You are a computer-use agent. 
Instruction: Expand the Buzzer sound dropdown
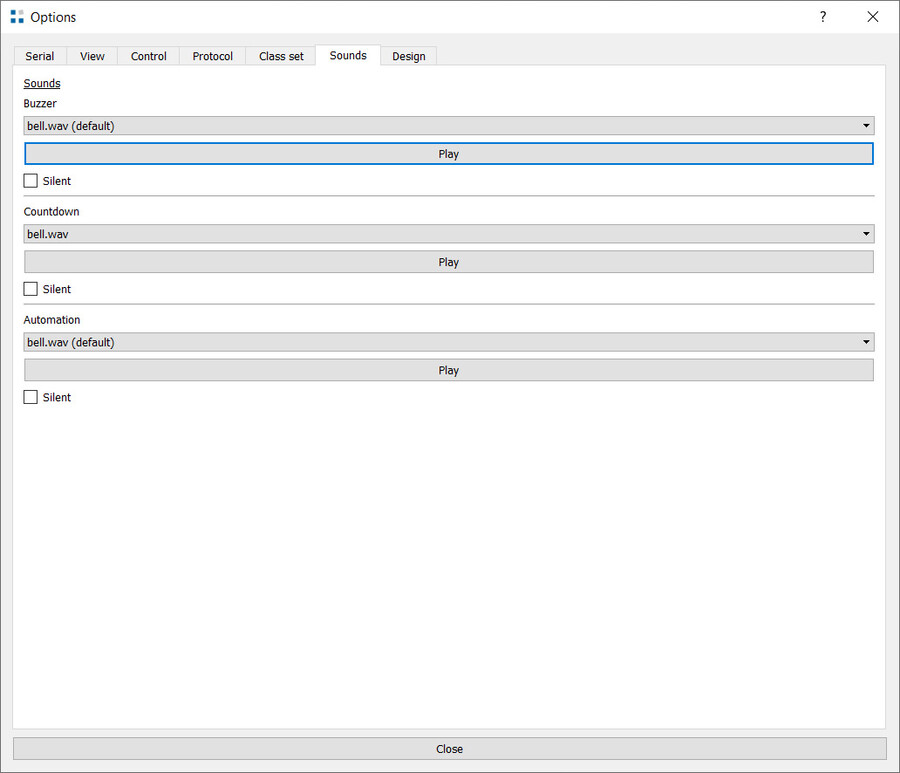coord(448,126)
